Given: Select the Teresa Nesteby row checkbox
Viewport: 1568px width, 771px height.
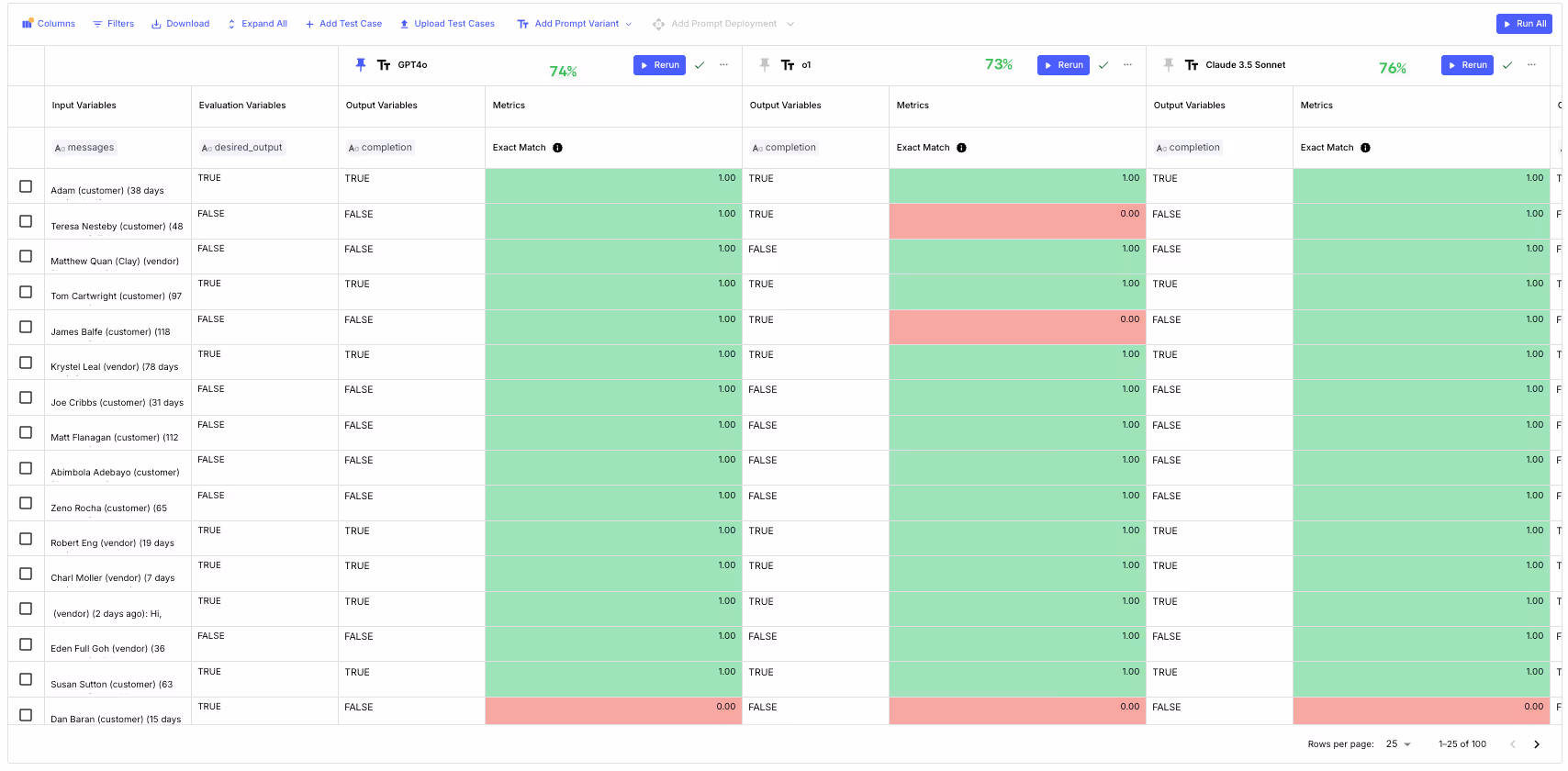Looking at the screenshot, I should click(x=26, y=221).
